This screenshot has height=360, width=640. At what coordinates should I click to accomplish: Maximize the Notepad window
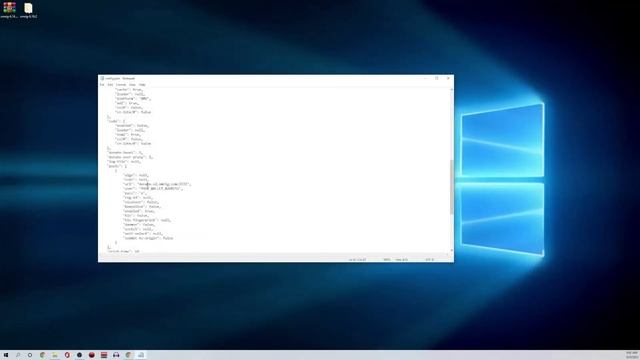click(x=436, y=78)
